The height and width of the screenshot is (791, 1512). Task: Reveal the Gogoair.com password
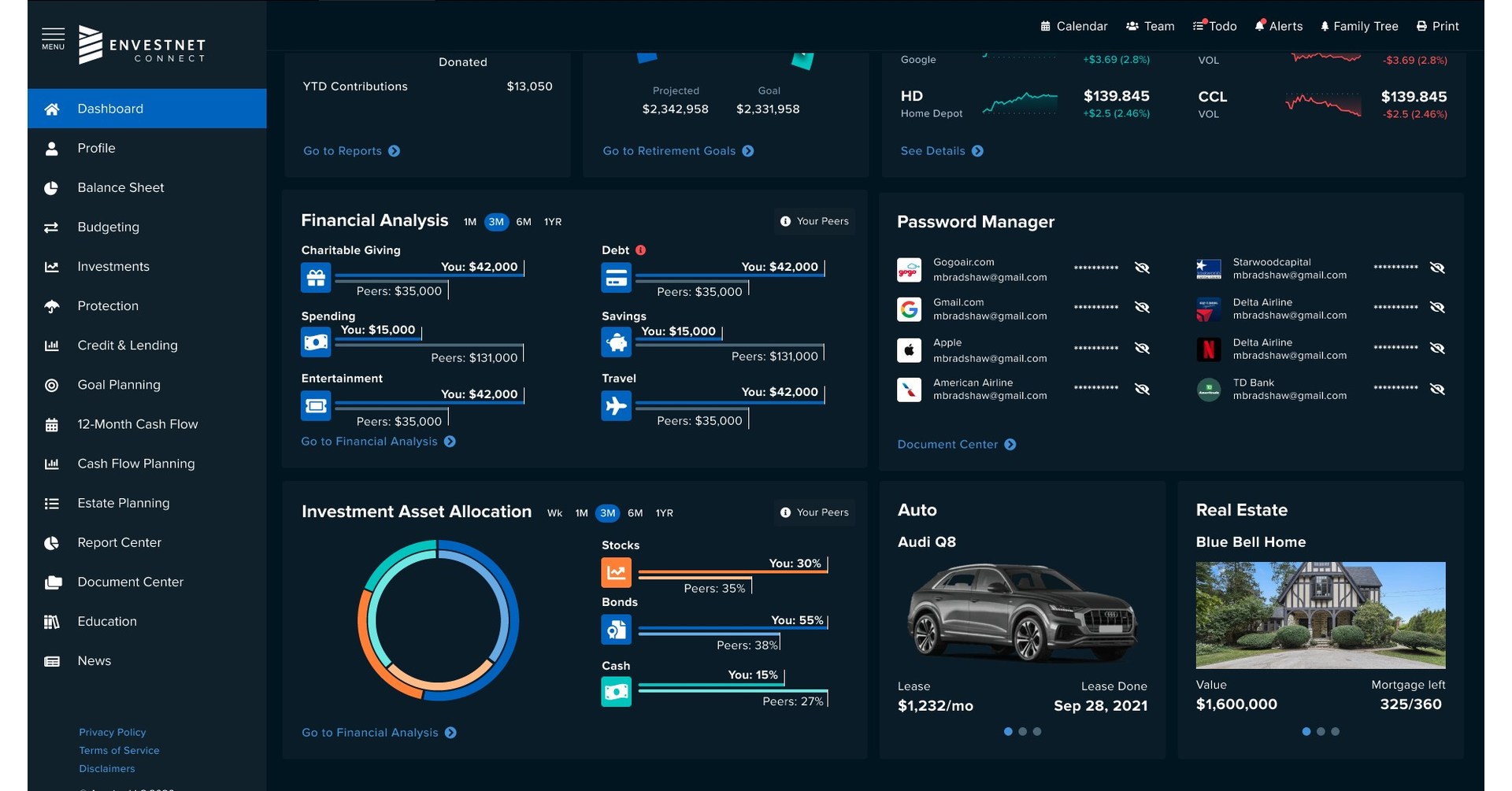pos(1142,268)
